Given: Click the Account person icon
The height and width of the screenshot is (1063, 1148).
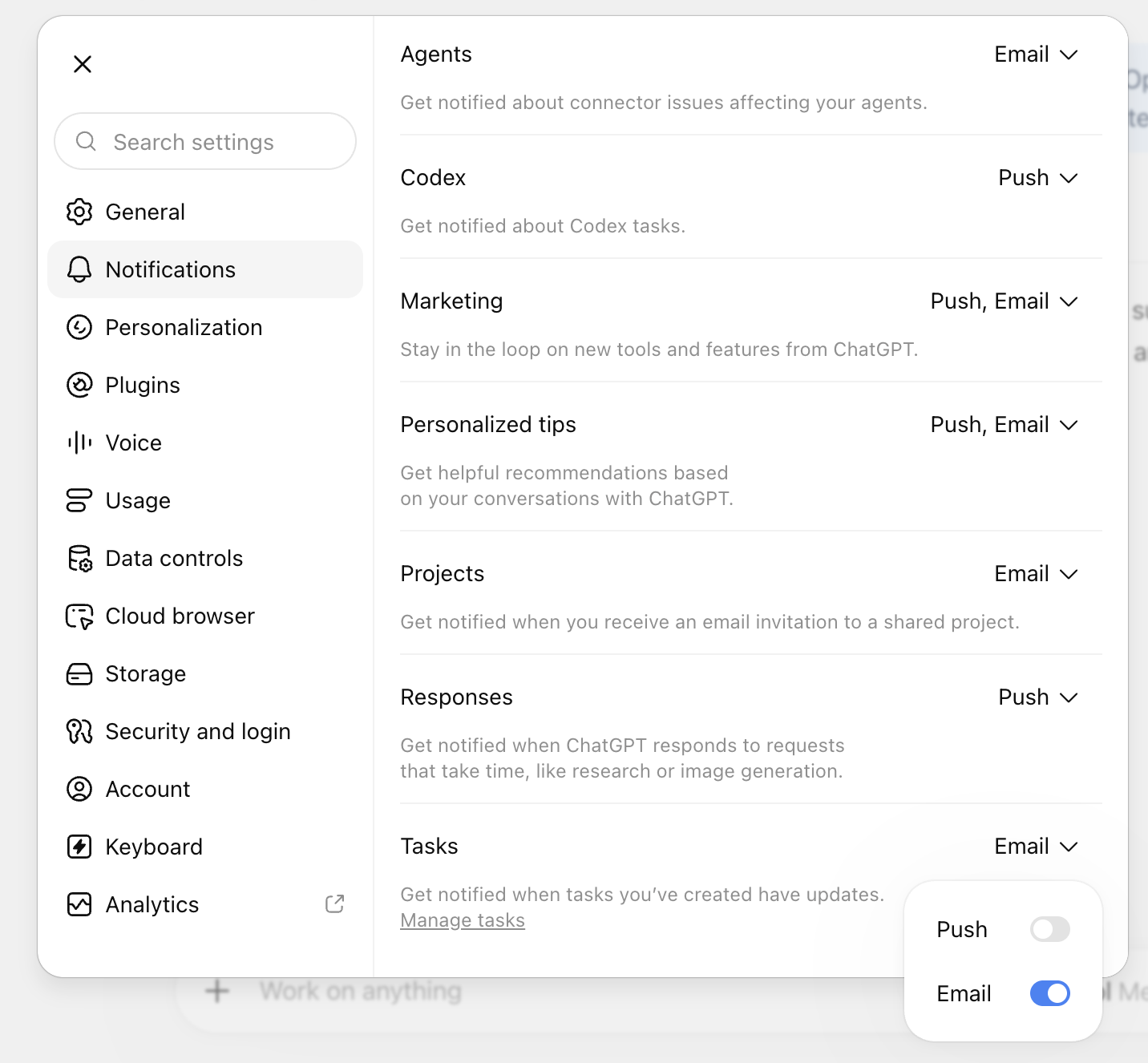Looking at the screenshot, I should (79, 789).
